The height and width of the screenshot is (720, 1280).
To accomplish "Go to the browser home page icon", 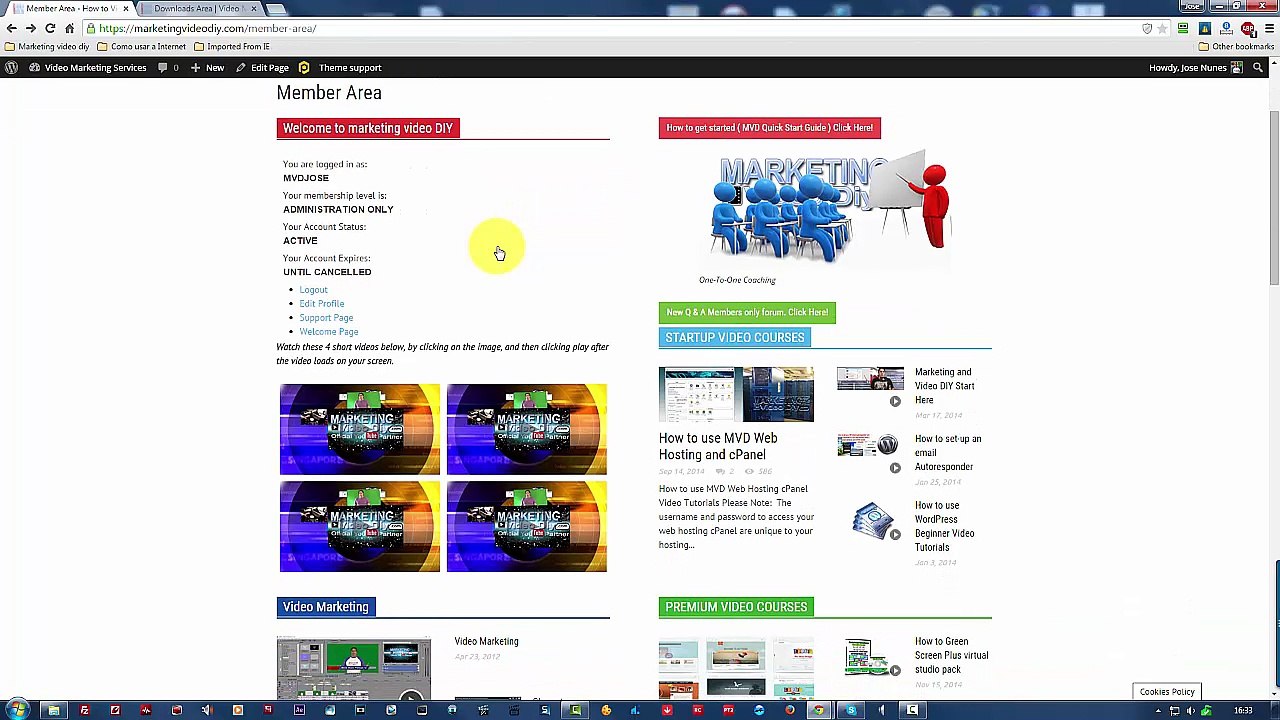I will point(69,28).
